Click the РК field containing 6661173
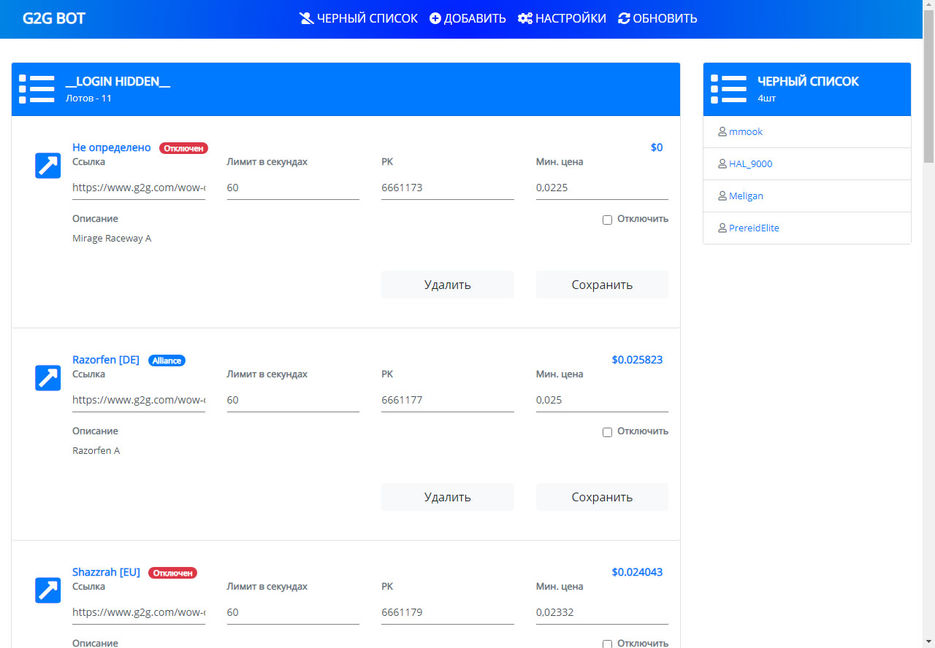The width and height of the screenshot is (935, 648). [x=447, y=188]
